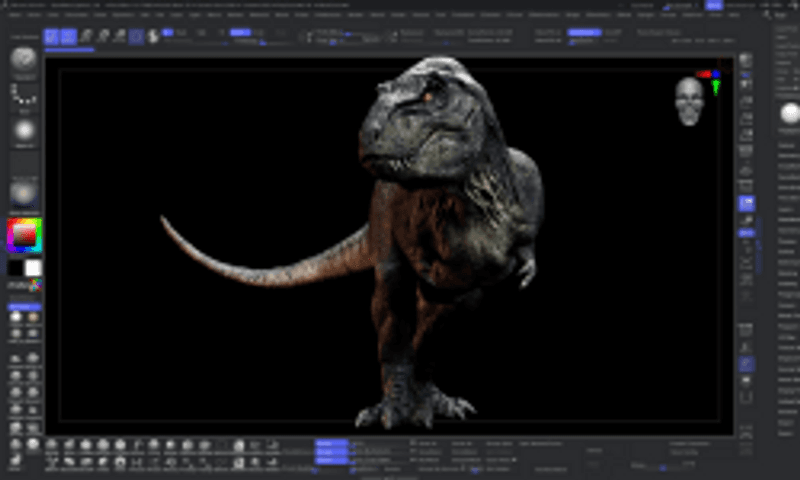Open the current brush thumbnail picker
This screenshot has width=800, height=480.
tap(24, 59)
